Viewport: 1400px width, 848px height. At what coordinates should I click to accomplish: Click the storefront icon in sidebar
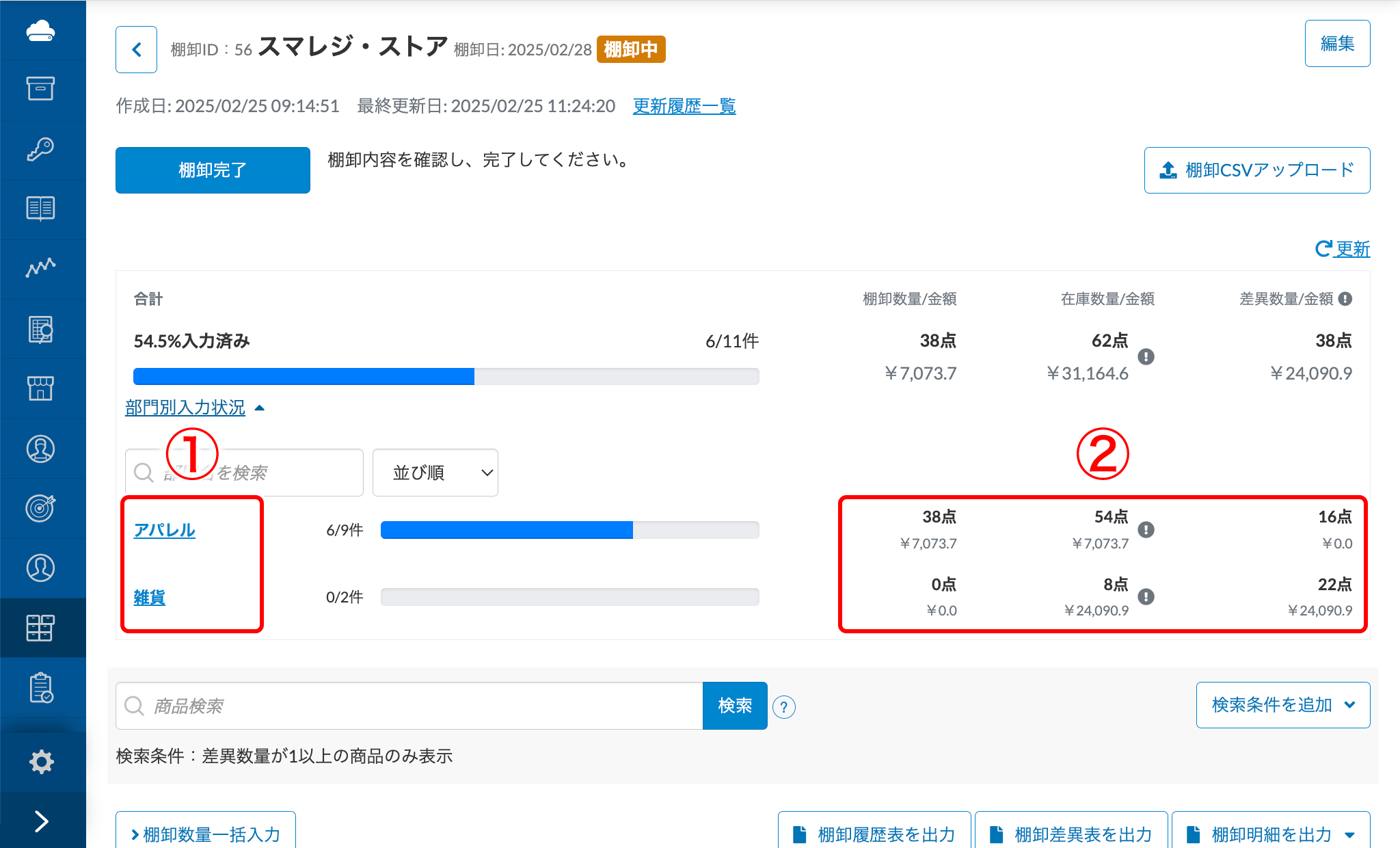(40, 388)
